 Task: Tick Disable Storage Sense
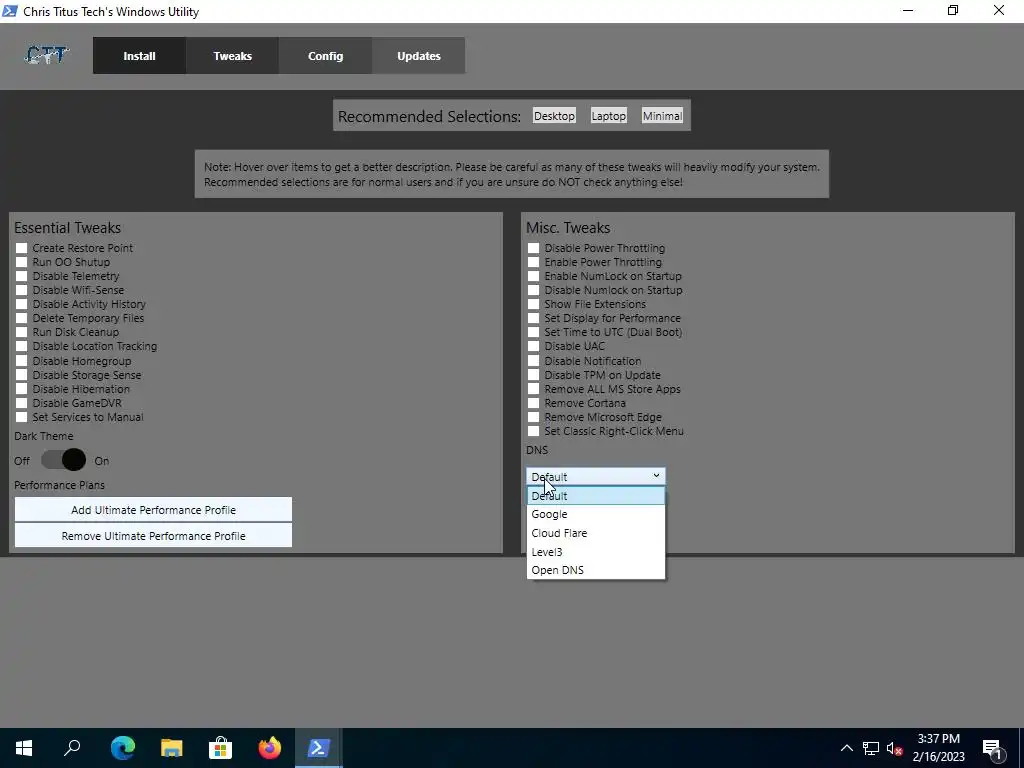tap(22, 375)
